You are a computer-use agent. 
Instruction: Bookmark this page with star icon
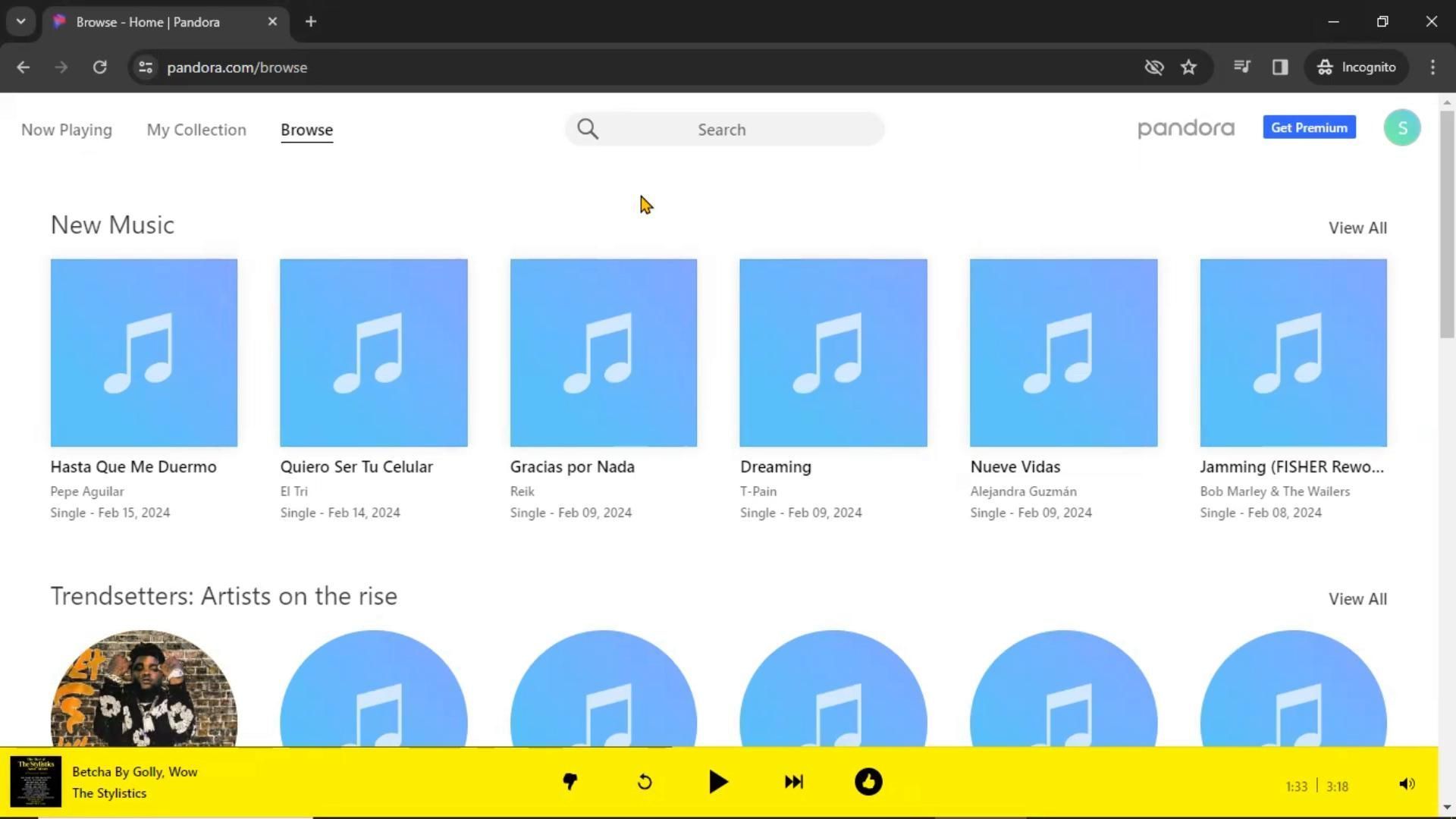(1188, 67)
